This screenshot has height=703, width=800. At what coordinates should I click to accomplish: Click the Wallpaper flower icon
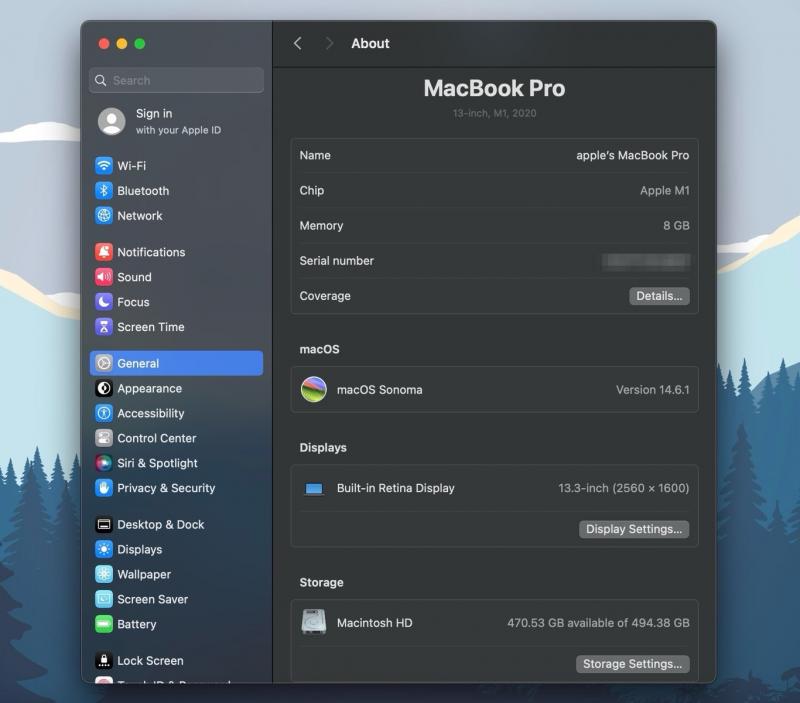click(104, 574)
